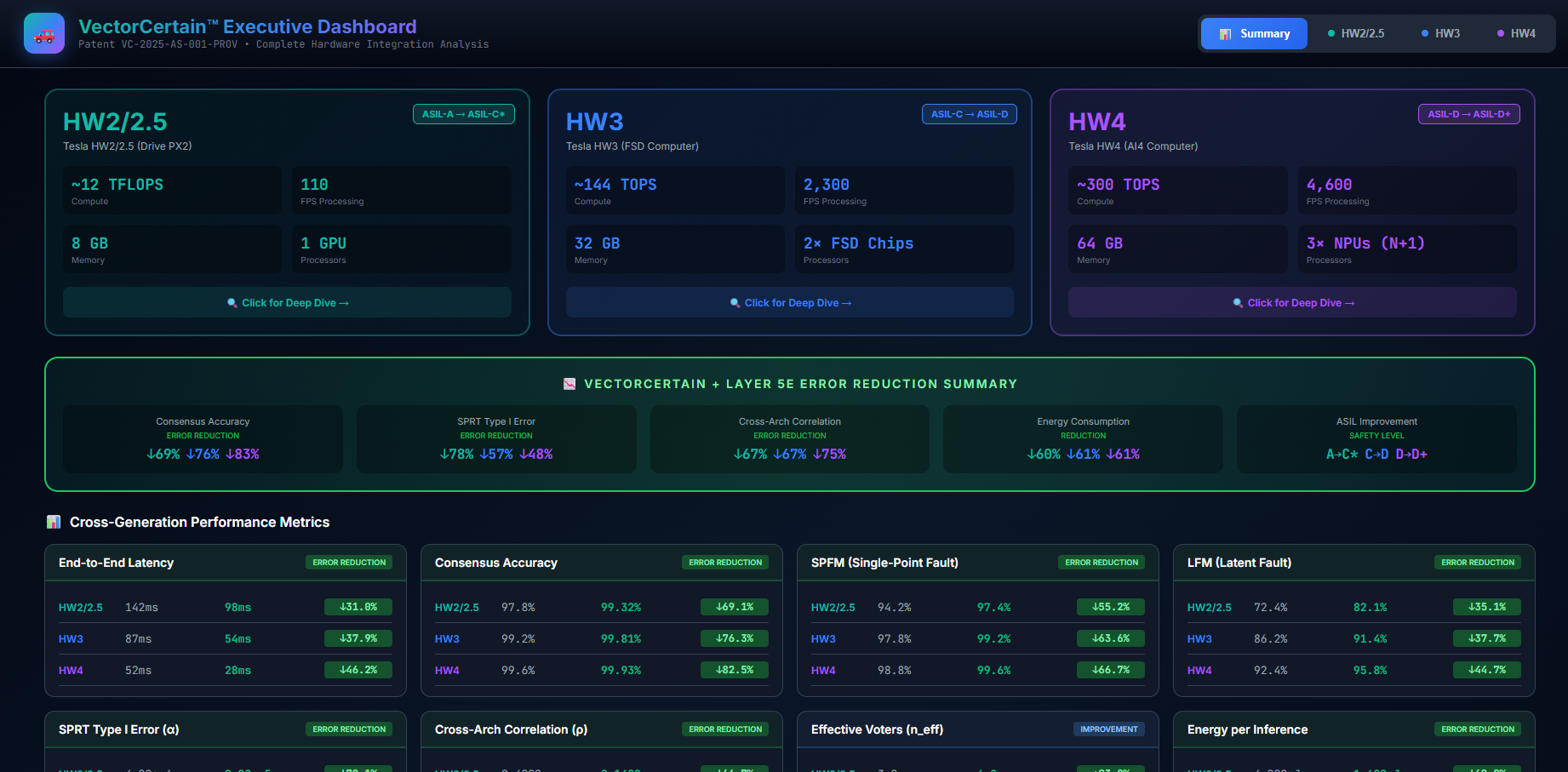The width and height of the screenshot is (1568, 772).
Task: Click magnifier icon in HW3 Deep Dive button
Action: click(x=735, y=303)
